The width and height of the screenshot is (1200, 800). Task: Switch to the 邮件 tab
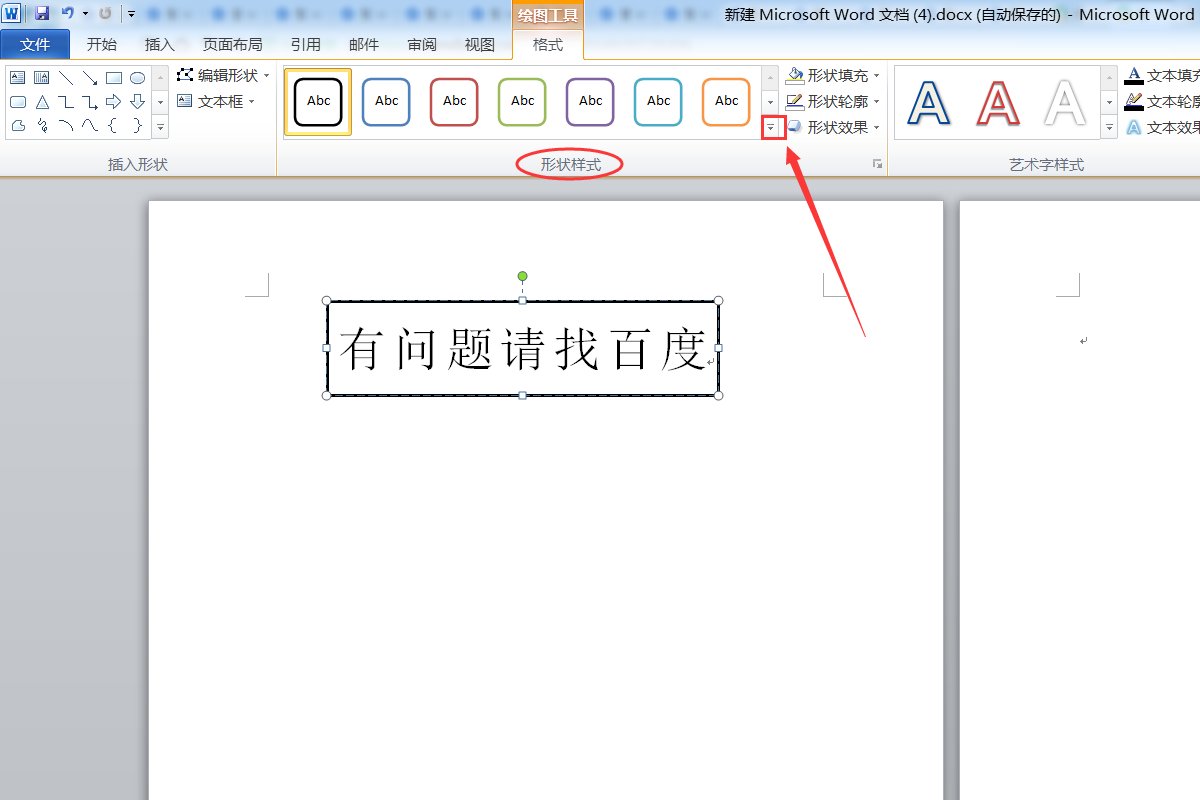[x=363, y=44]
